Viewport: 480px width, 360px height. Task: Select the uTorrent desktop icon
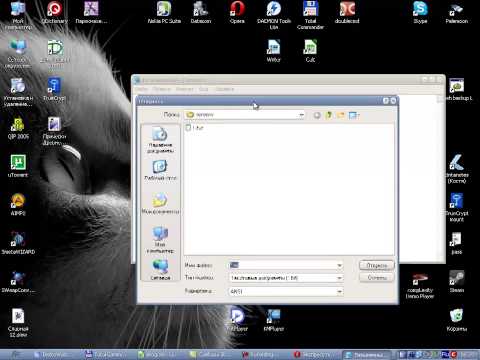click(x=18, y=166)
